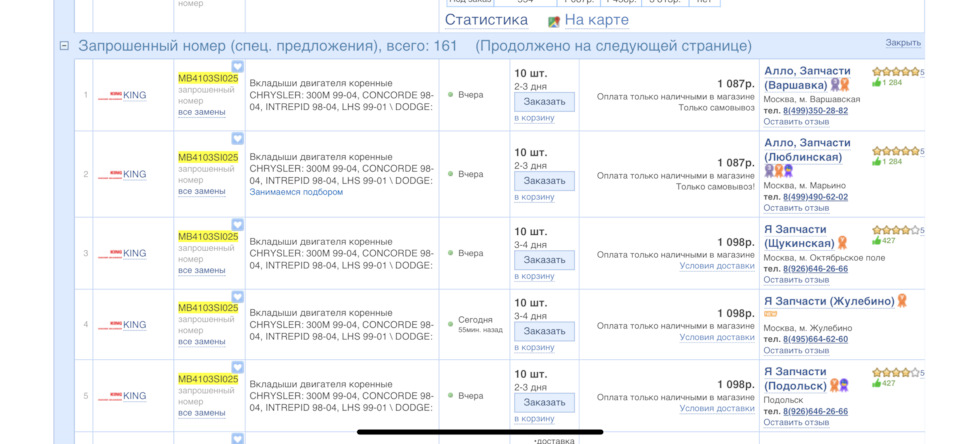Open star rating for Алло Запчасти (Люблинская)
This screenshot has height=444, width=960.
(x=896, y=151)
